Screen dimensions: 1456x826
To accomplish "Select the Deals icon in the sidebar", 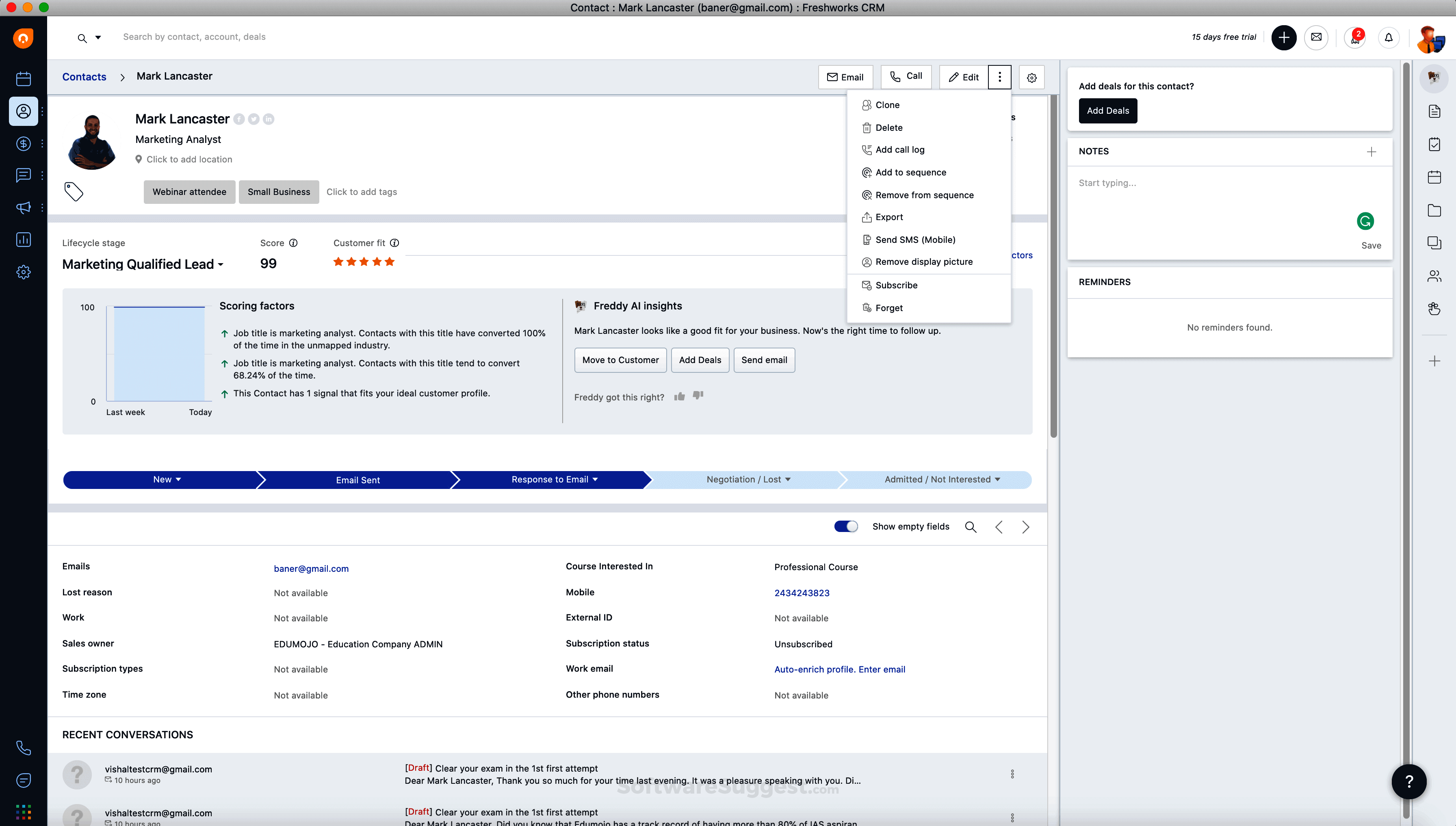I will click(x=23, y=143).
